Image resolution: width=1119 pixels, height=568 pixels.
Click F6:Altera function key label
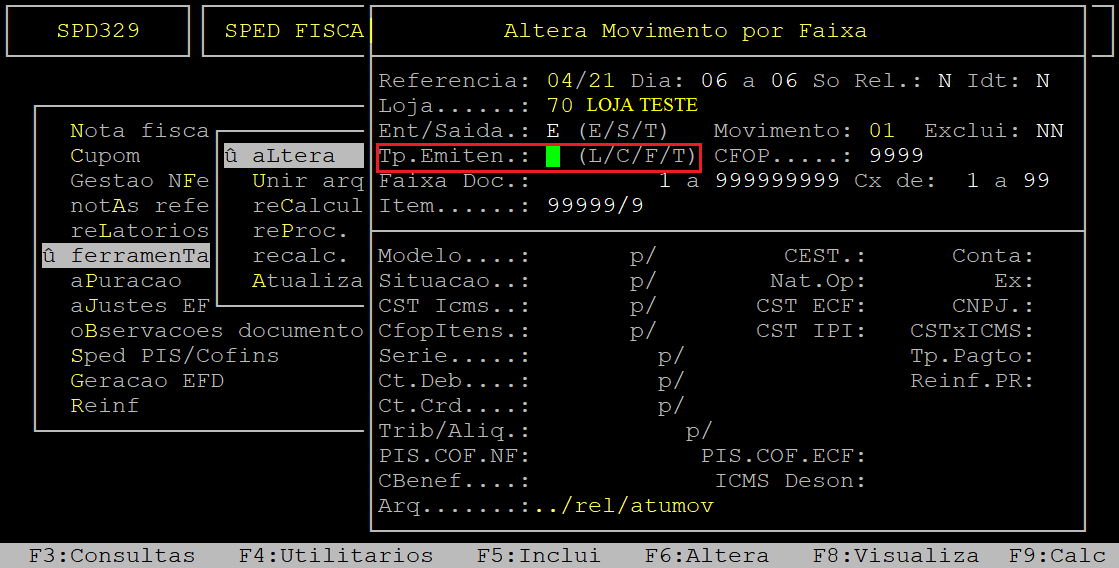[x=707, y=556]
